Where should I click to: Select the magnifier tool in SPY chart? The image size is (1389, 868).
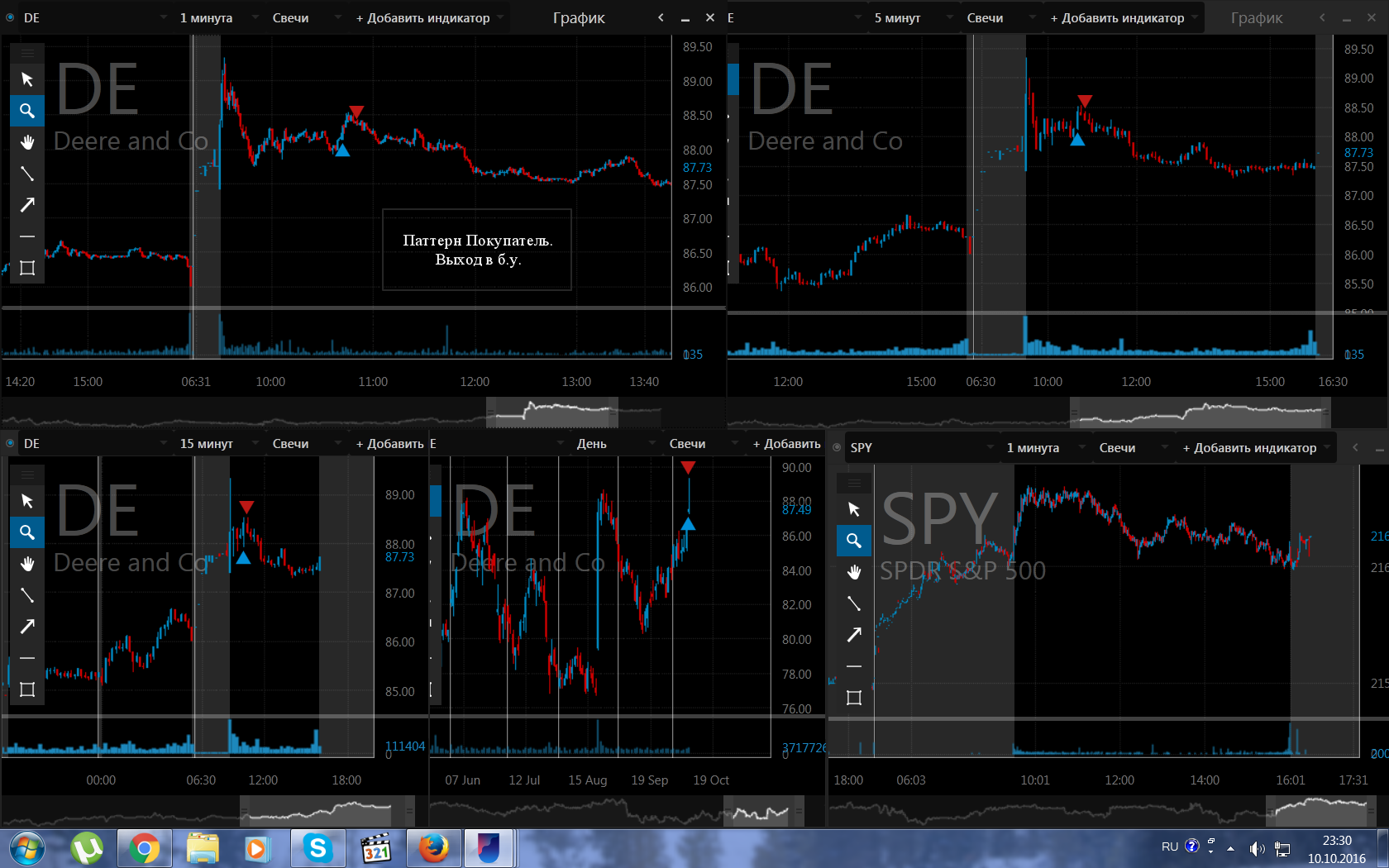tap(854, 541)
